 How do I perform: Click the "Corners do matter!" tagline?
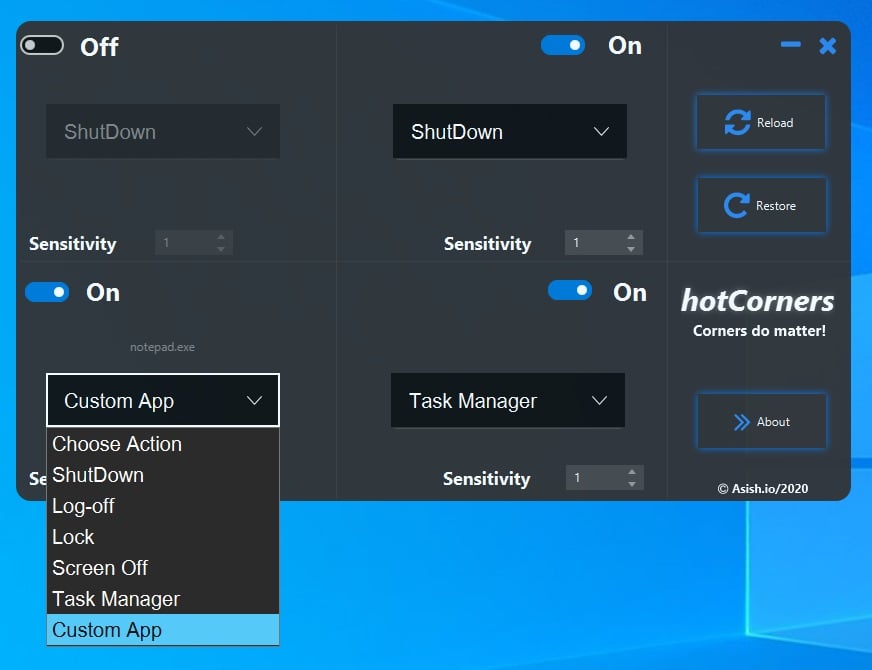pyautogui.click(x=759, y=331)
